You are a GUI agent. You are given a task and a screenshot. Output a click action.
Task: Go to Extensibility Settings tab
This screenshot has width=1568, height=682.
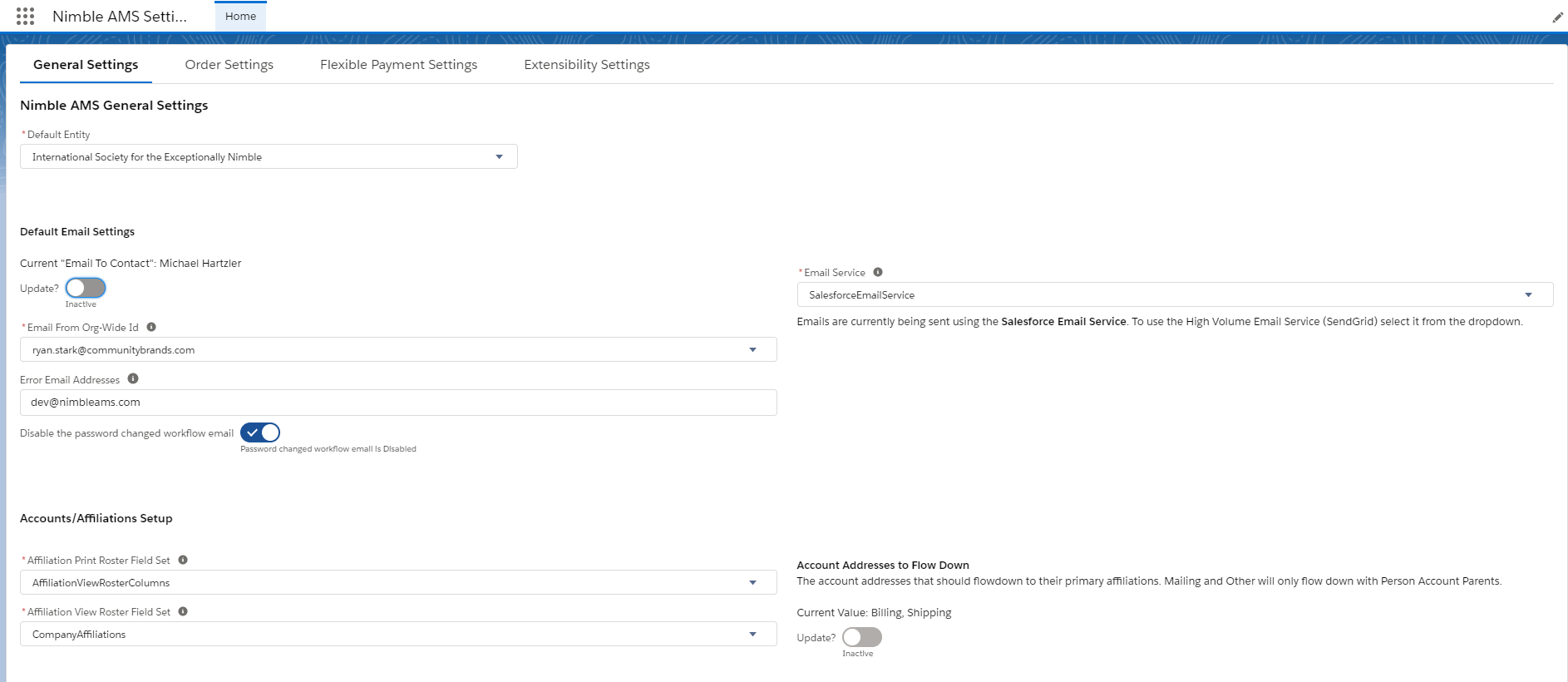tap(586, 65)
